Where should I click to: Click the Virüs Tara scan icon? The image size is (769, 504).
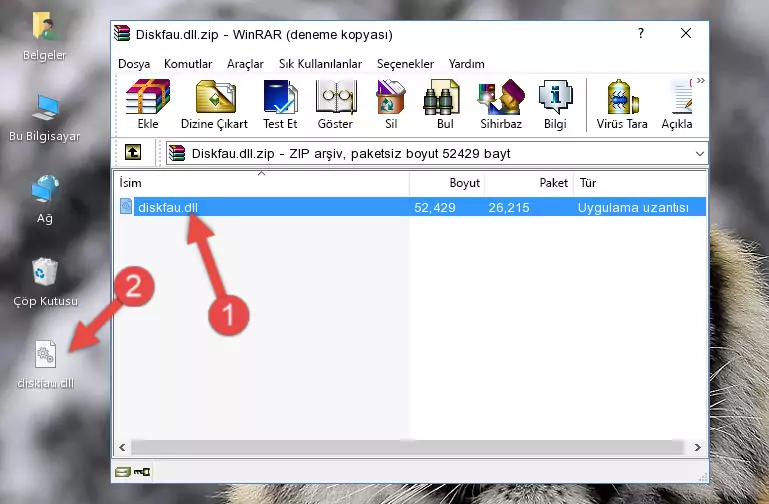click(622, 104)
